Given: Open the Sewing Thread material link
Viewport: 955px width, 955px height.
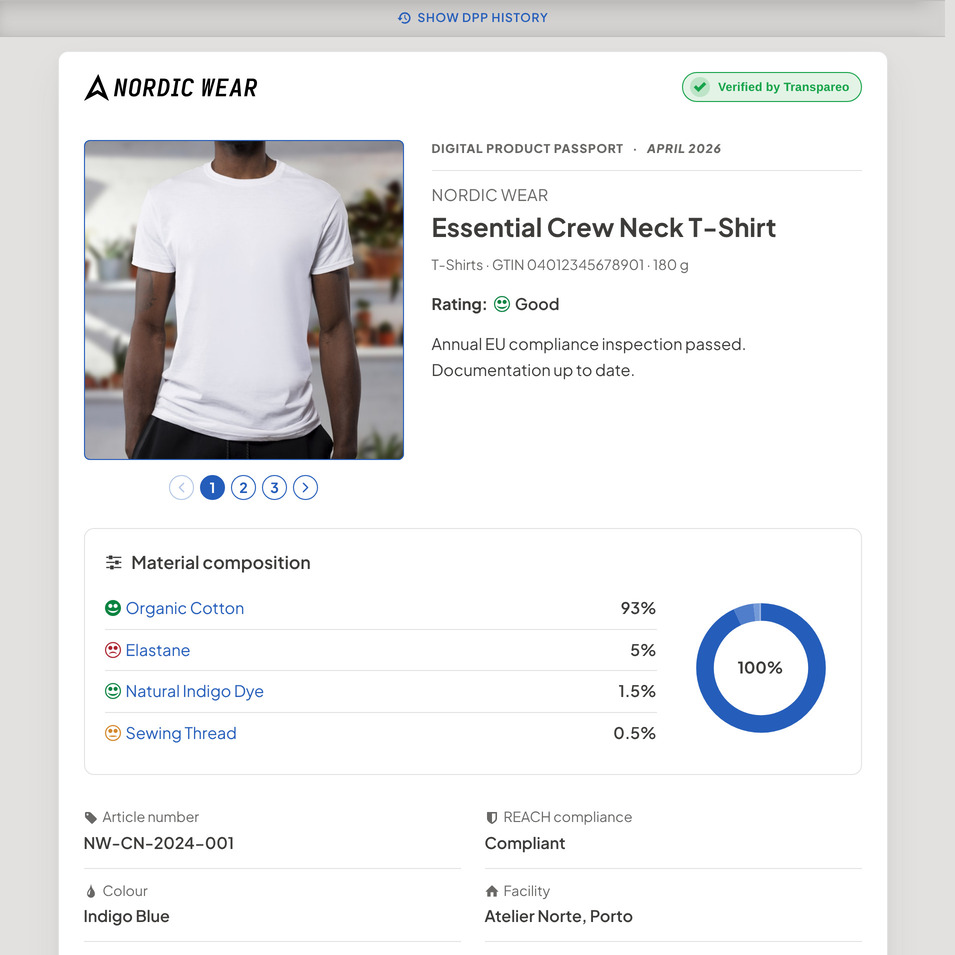Looking at the screenshot, I should click(x=181, y=733).
